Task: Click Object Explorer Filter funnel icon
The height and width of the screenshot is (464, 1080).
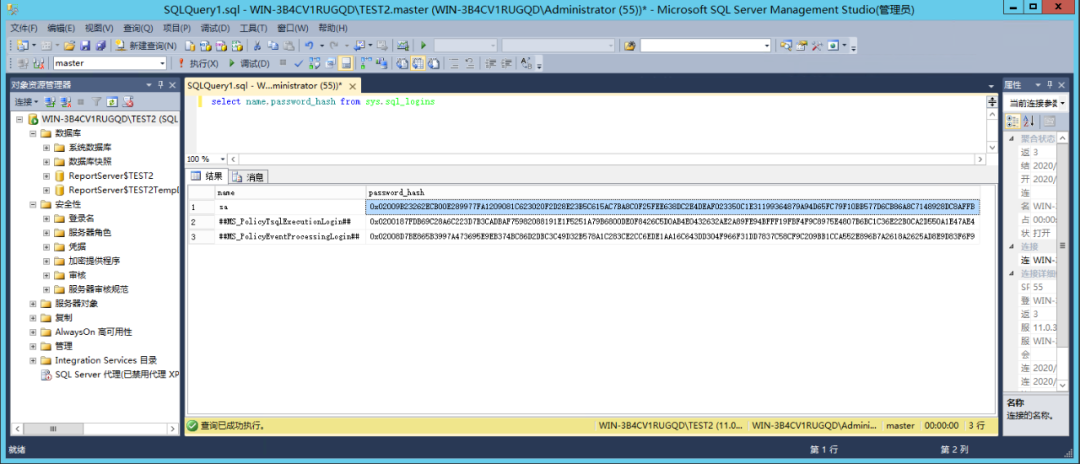Action: 97,102
